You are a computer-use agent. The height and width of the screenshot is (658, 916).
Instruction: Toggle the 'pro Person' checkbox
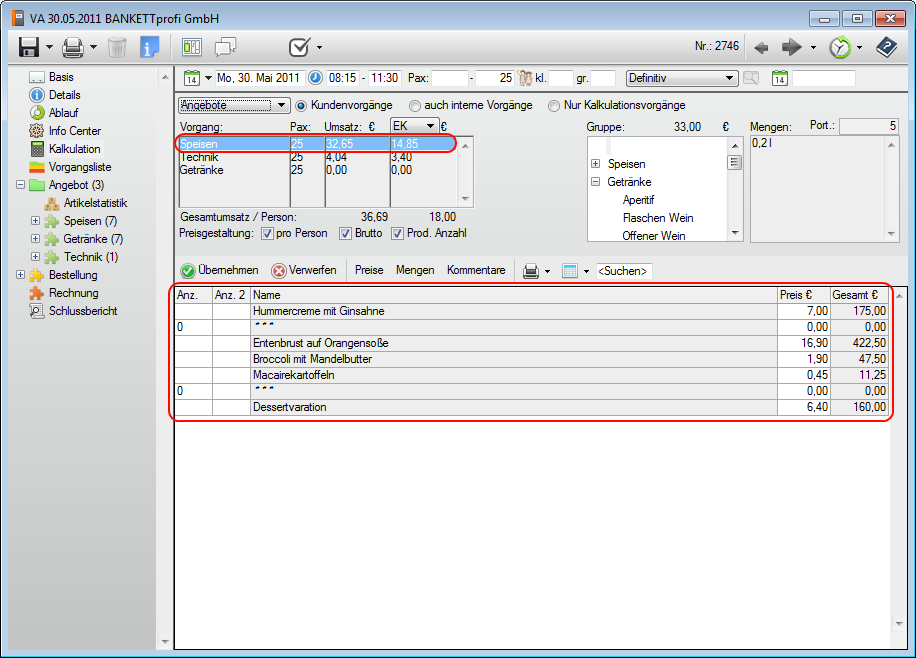[267, 234]
